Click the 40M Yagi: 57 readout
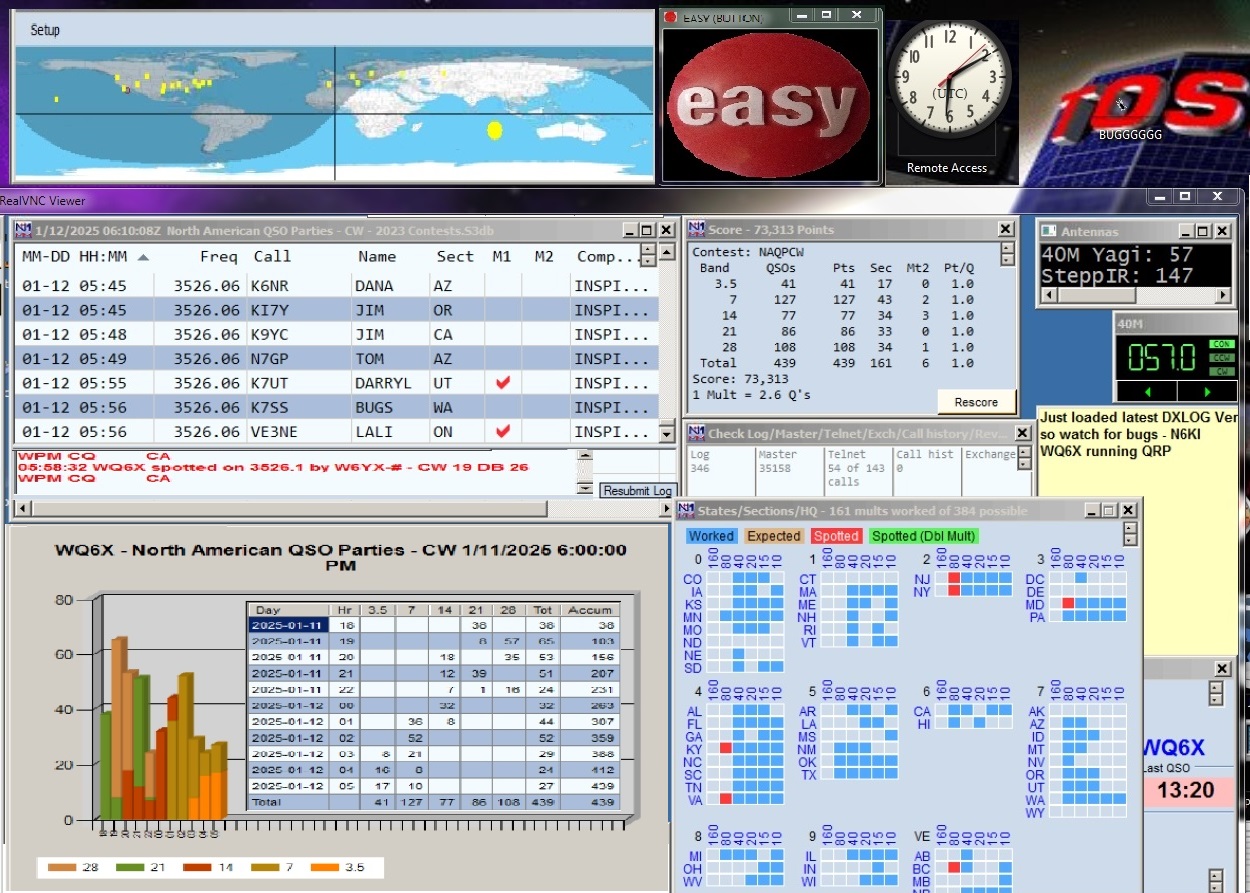This screenshot has height=893, width=1250. point(1117,255)
